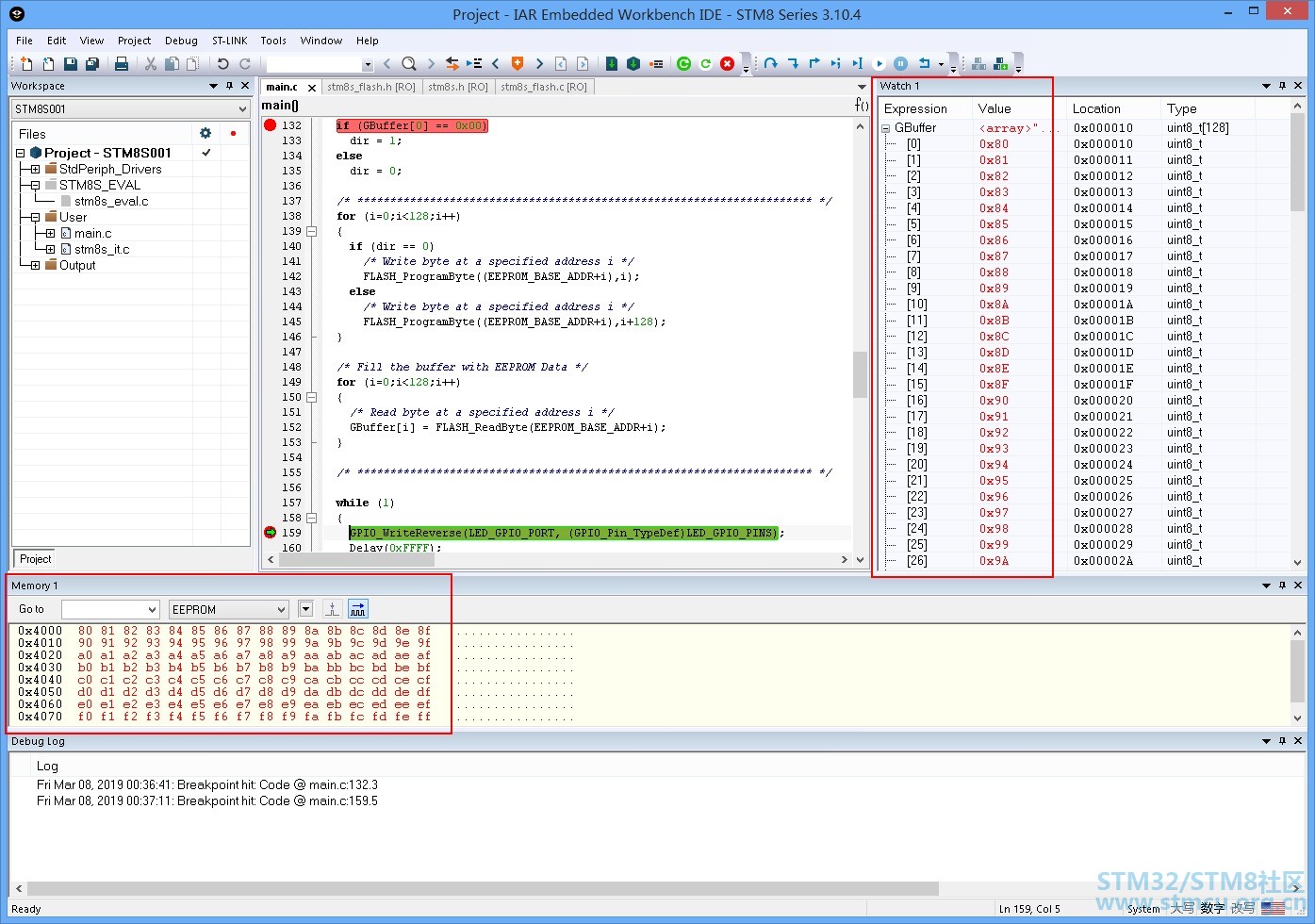The image size is (1315, 924).
Task: Reset the target with the reset icon
Action: [x=924, y=63]
